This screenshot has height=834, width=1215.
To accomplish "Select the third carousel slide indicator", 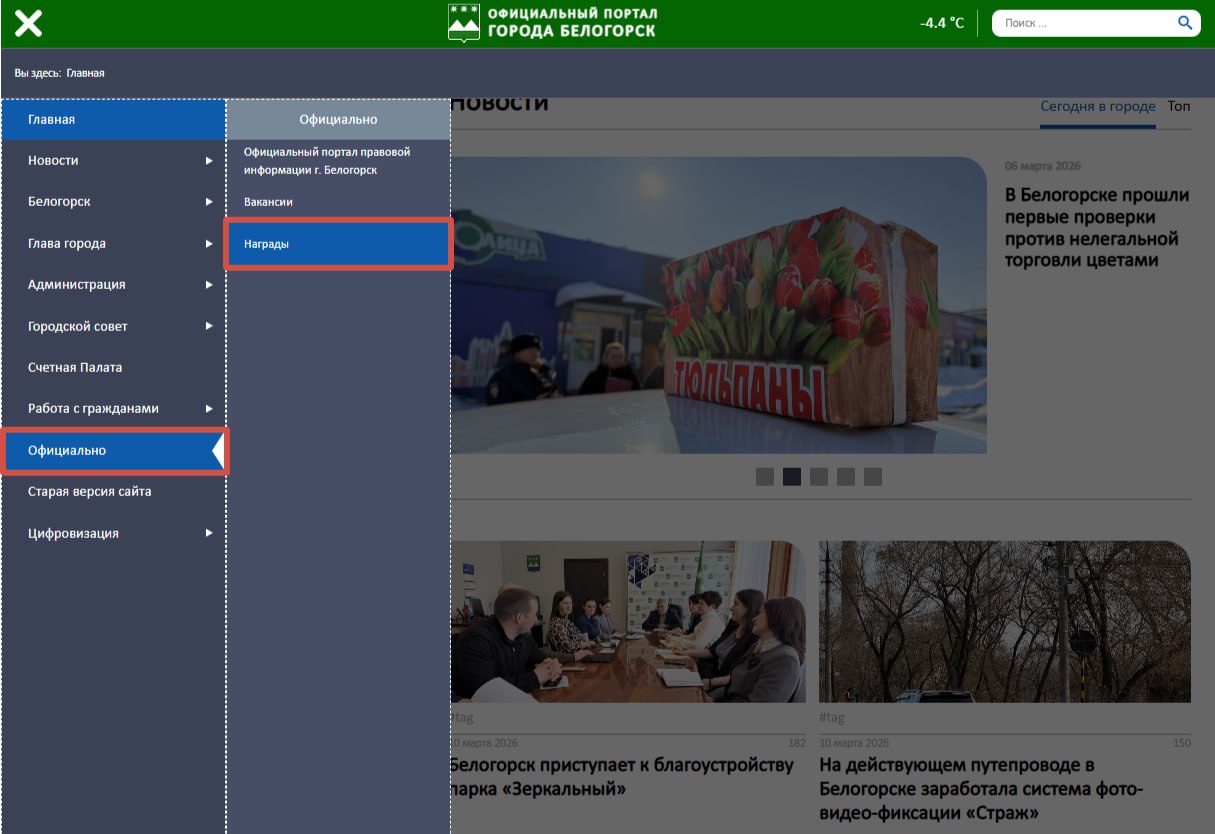I will tap(819, 477).
